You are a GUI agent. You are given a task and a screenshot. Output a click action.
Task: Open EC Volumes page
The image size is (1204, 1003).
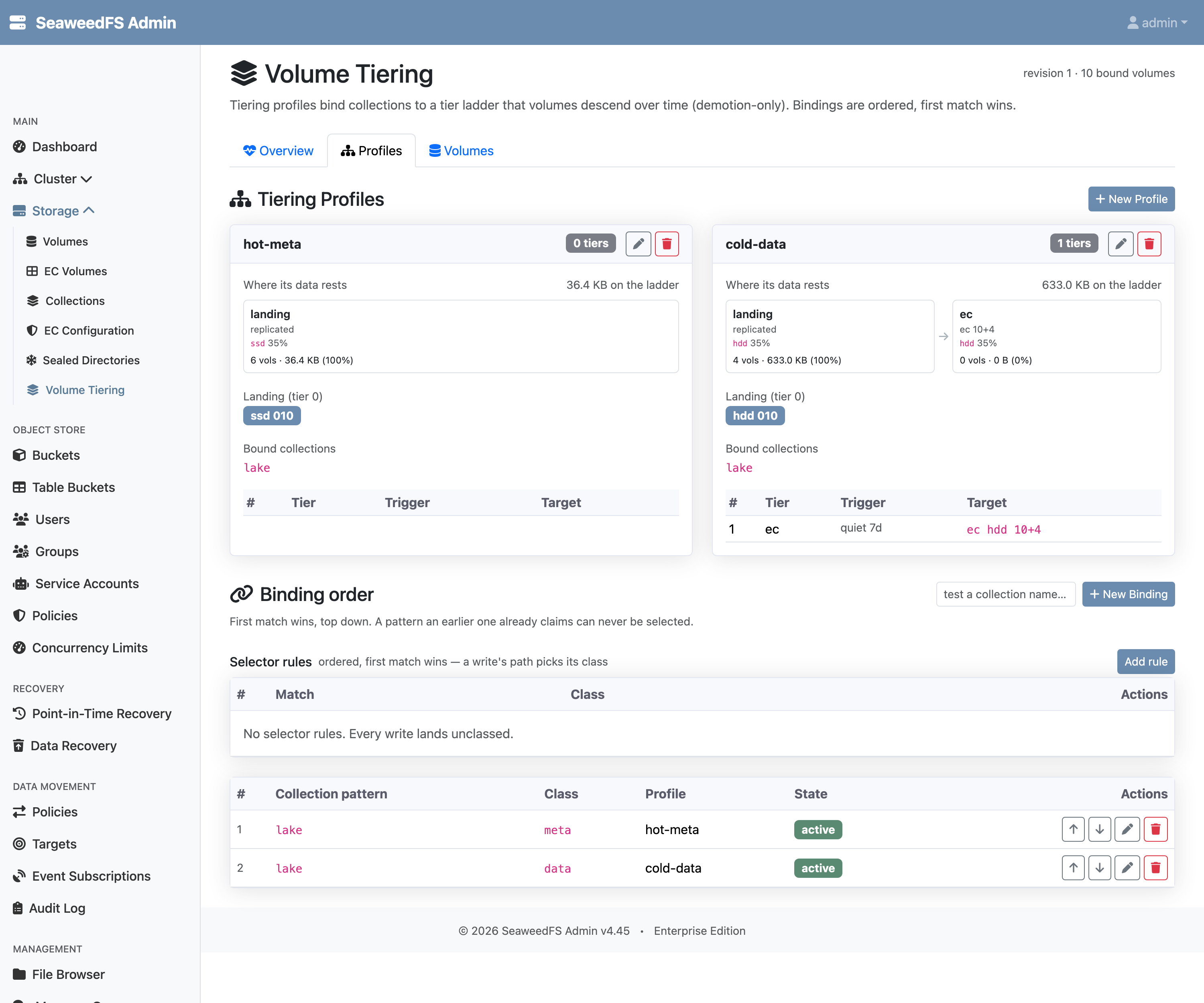(x=67, y=271)
